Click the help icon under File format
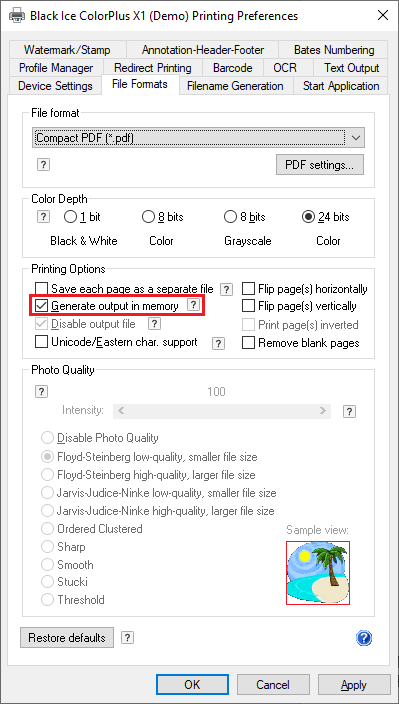The height and width of the screenshot is (704, 399). tap(43, 164)
